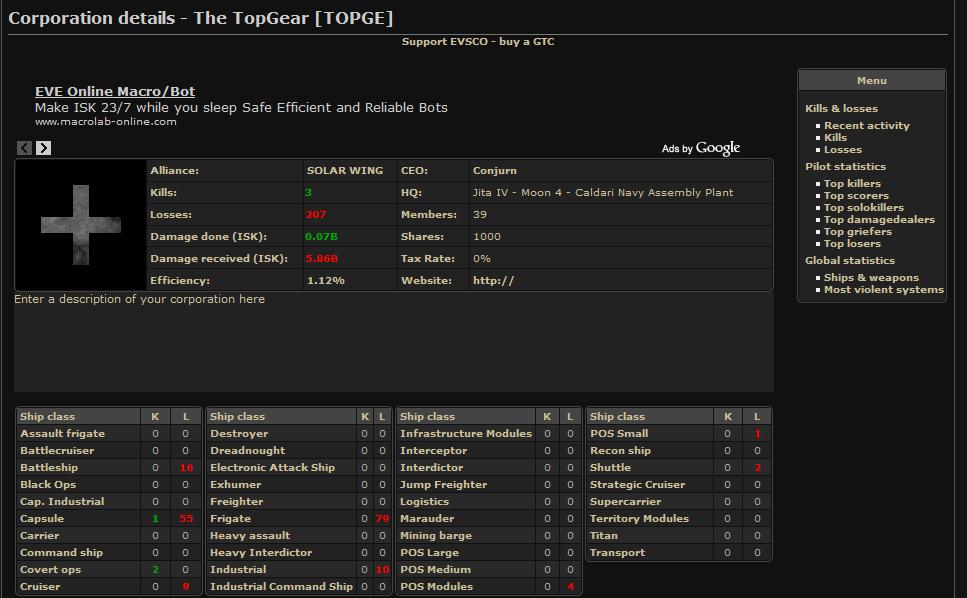Click the Jita IV HQ station text
This screenshot has height=598, width=967.
click(x=603, y=192)
